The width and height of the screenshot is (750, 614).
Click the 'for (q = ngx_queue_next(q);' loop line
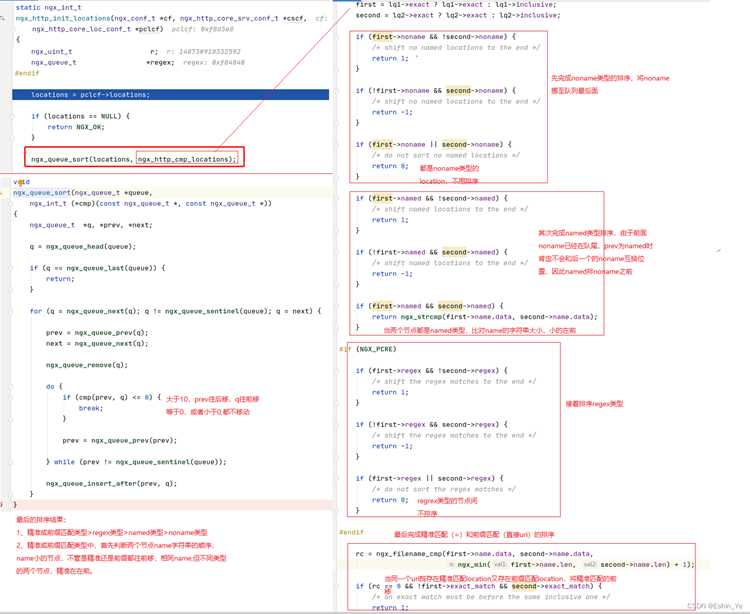coord(176,311)
